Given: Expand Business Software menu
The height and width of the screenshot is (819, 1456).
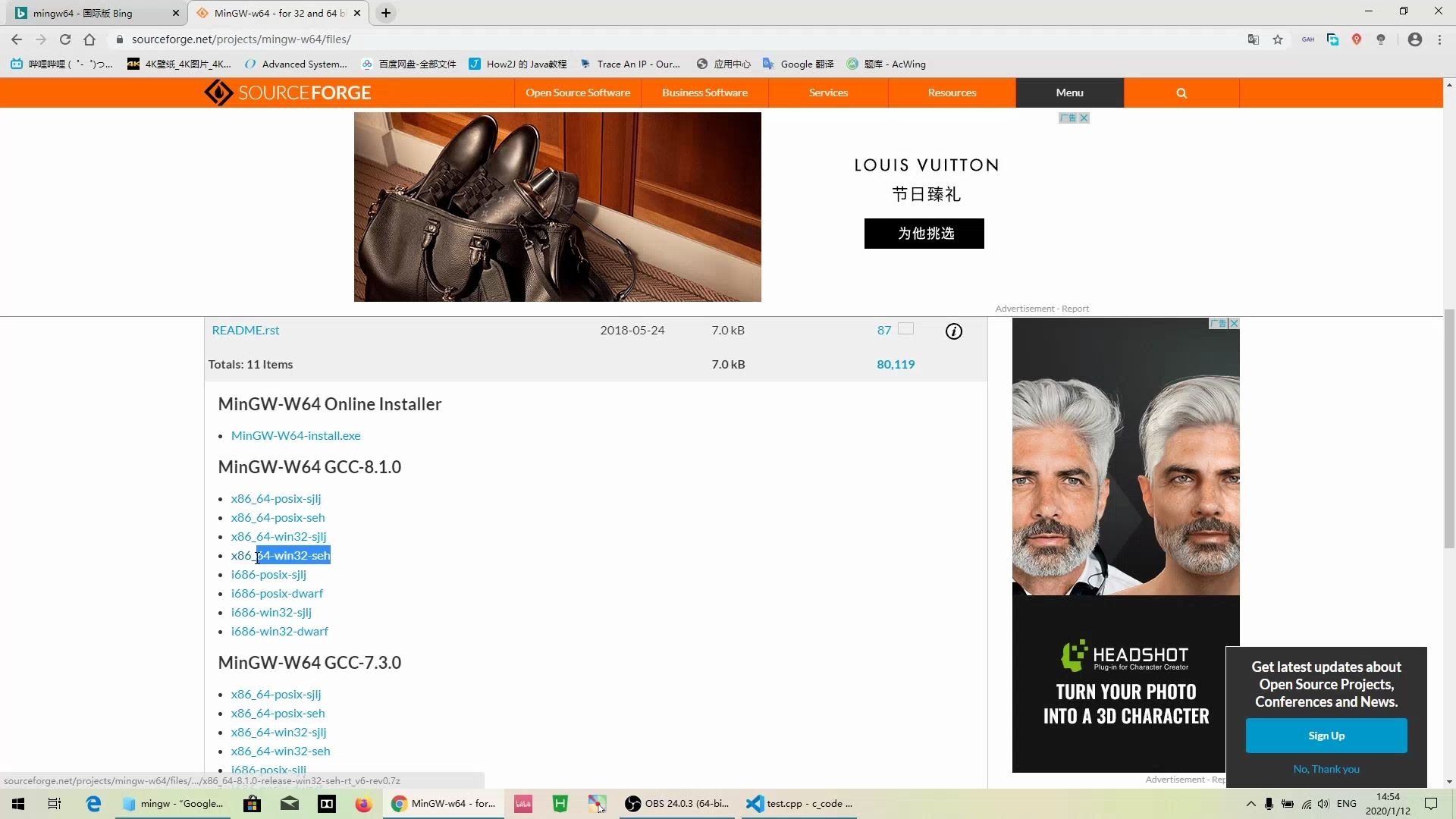Looking at the screenshot, I should pyautogui.click(x=705, y=92).
